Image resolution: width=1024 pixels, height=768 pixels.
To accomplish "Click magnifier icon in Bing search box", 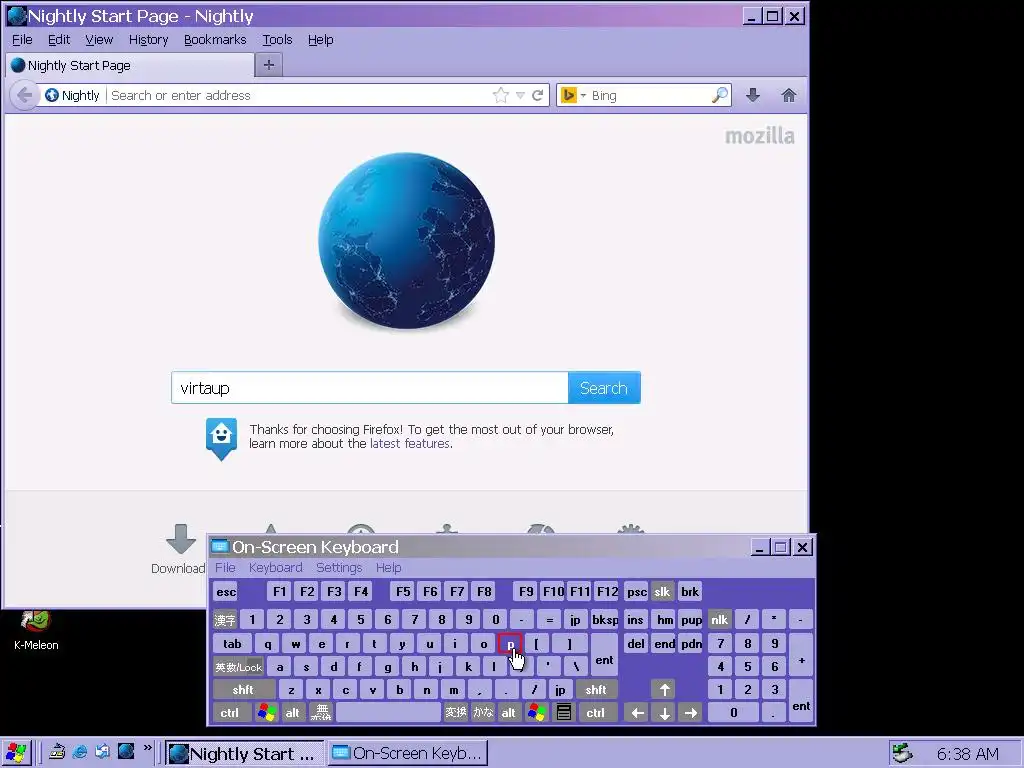I will pyautogui.click(x=720, y=95).
